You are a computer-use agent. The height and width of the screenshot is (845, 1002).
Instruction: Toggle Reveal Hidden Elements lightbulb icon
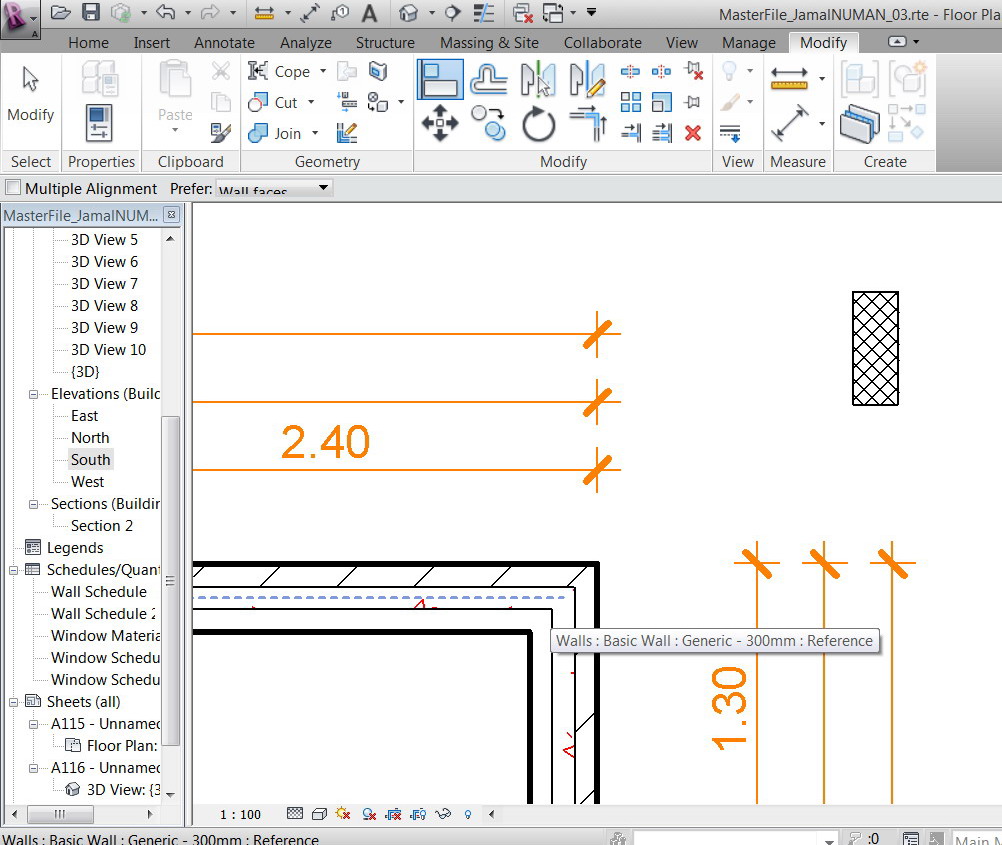click(x=468, y=814)
